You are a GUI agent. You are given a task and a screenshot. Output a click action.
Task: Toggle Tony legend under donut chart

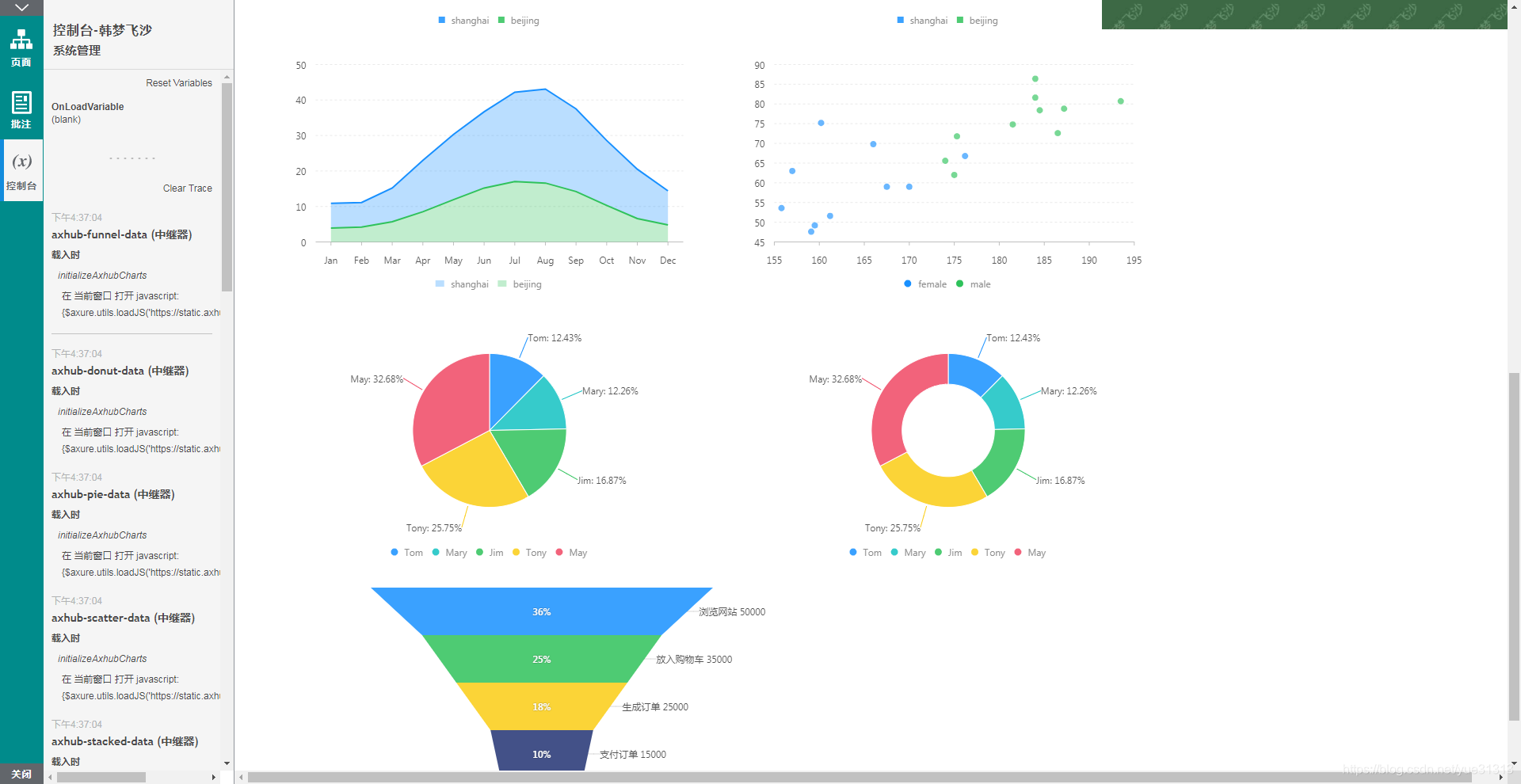point(989,553)
